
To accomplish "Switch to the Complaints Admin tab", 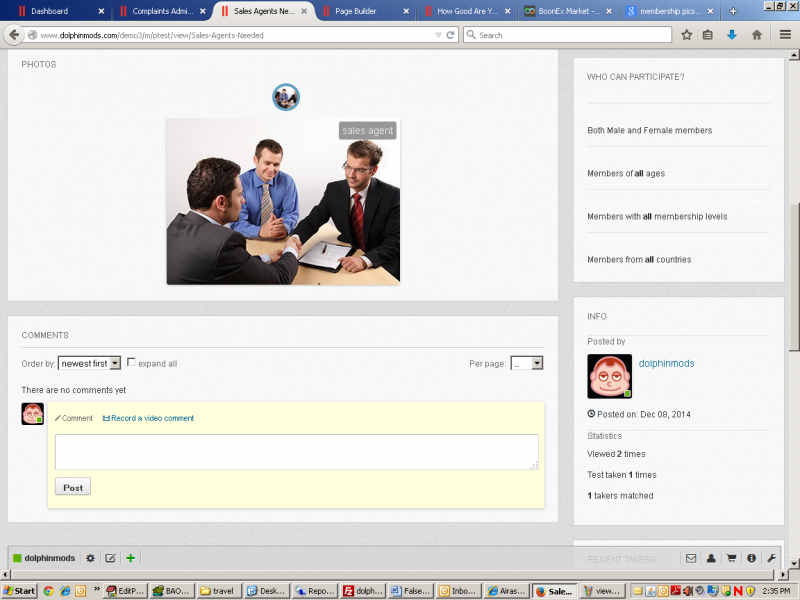I will tap(163, 11).
